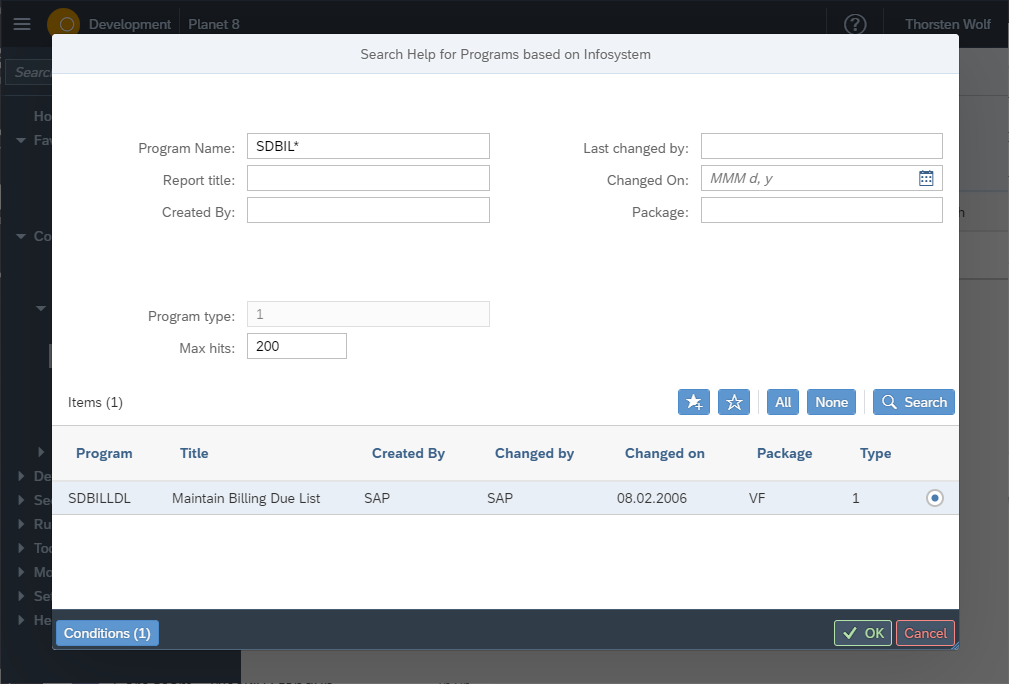Click the add-to-favorites filled star icon
Screen dimensions: 1009x684
click(694, 402)
